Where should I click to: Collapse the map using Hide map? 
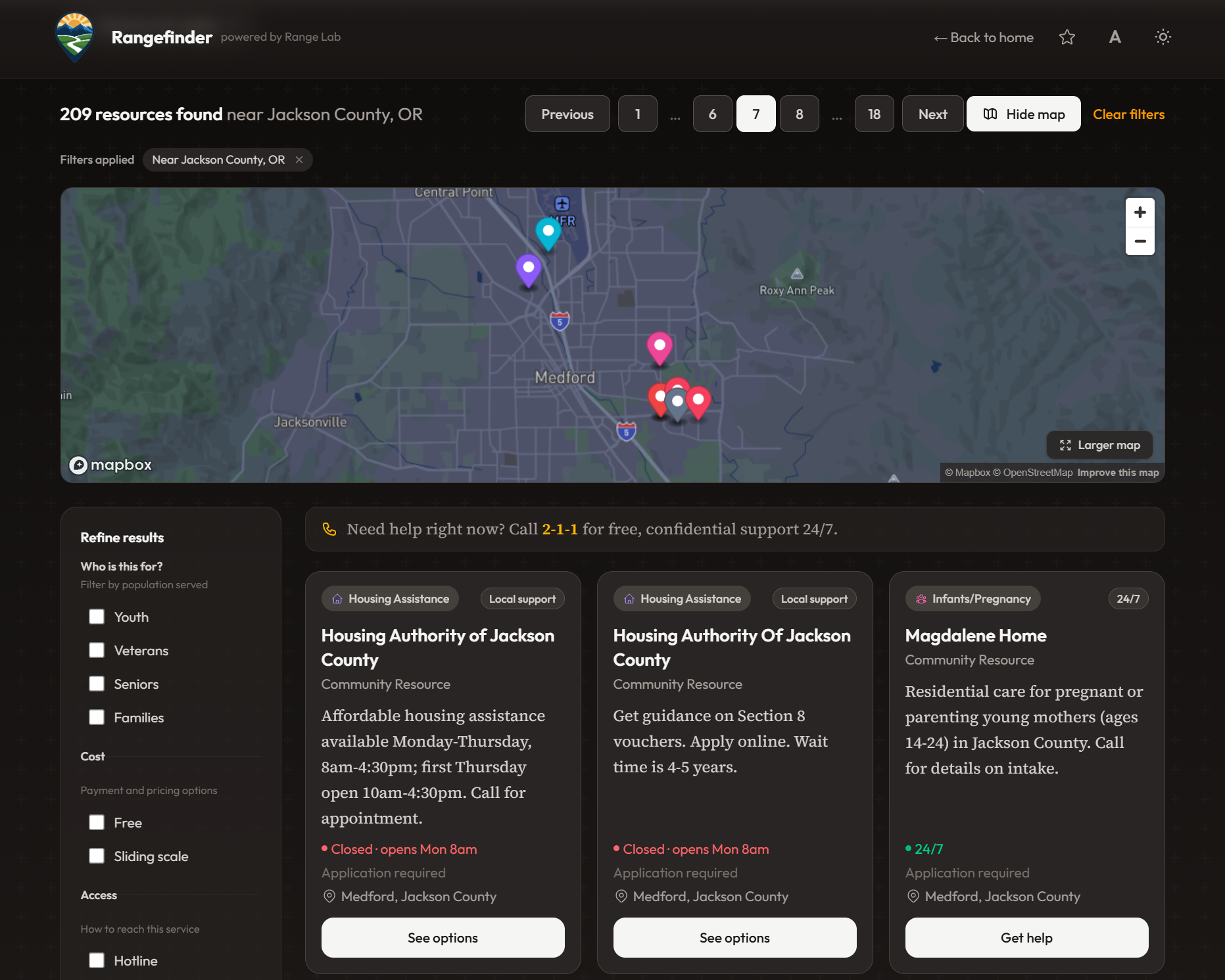pos(1023,114)
